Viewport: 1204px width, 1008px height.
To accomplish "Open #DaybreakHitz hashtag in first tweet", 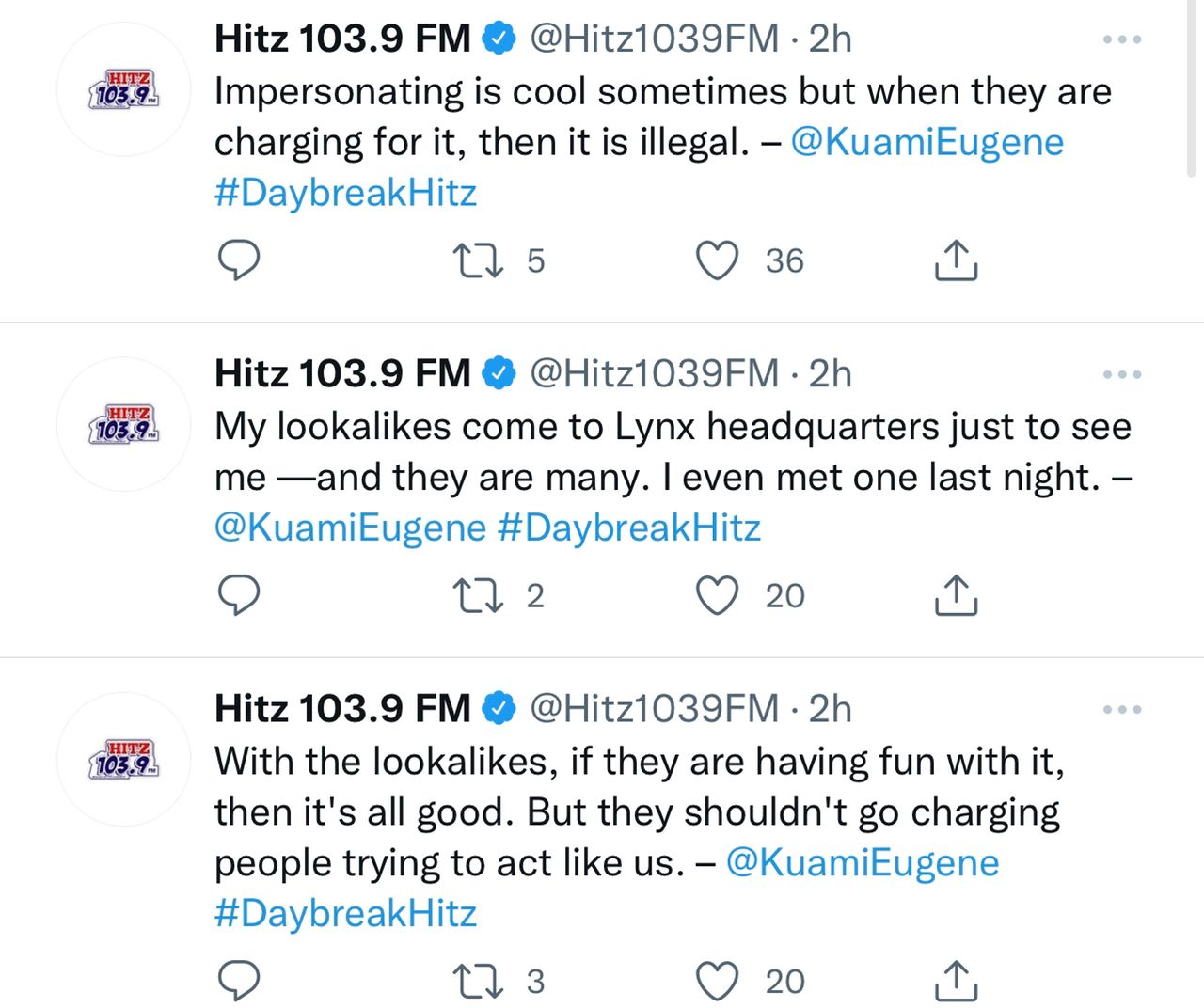I will (x=345, y=193).
